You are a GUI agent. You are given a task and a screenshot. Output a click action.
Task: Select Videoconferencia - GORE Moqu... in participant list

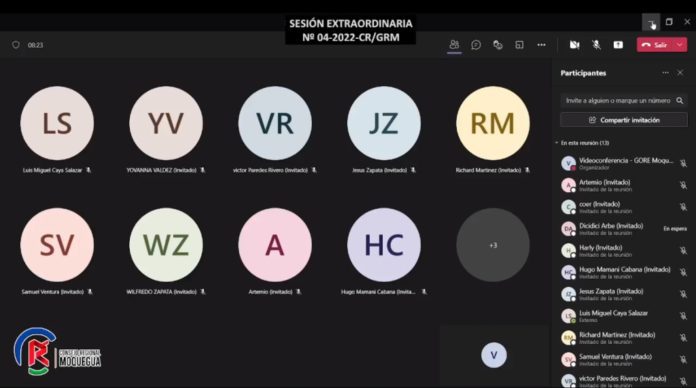[623, 163]
